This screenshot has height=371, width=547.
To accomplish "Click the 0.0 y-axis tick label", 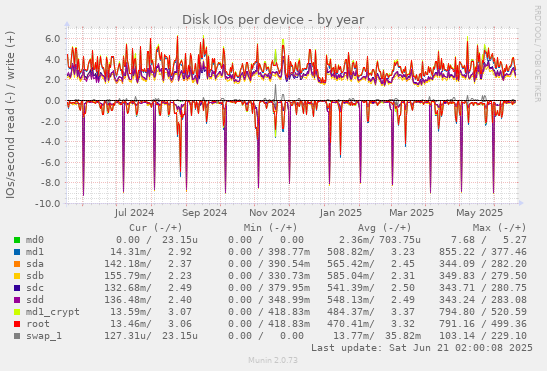I will tap(52, 101).
